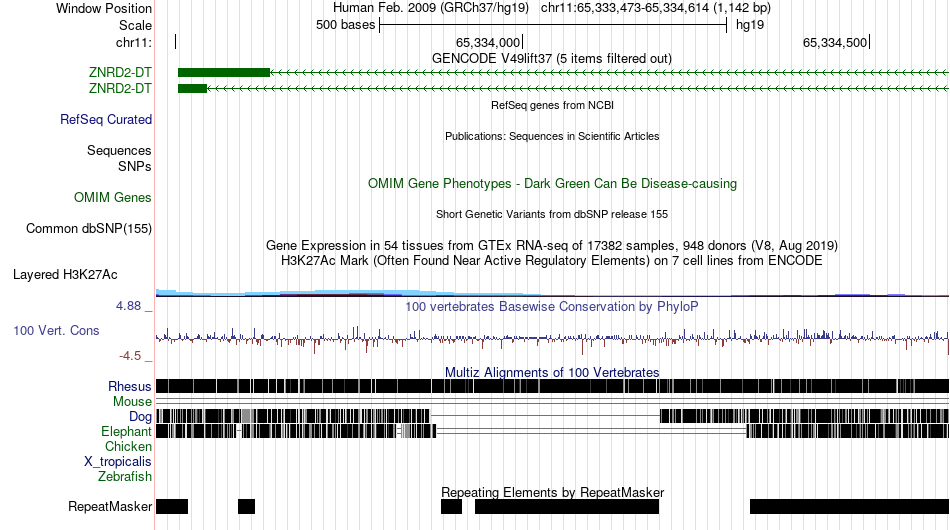Open the Layered H3K27Ac track label

65,274
